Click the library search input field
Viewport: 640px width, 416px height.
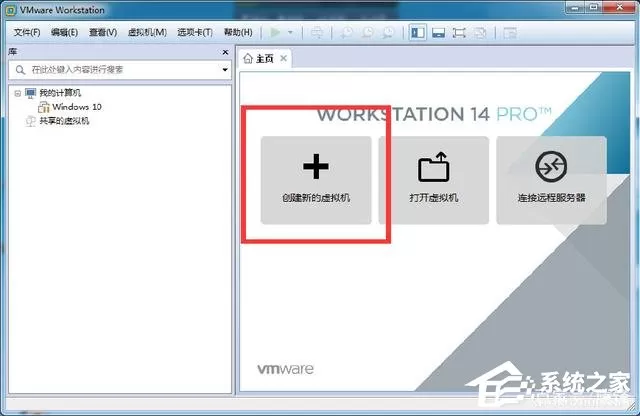[120, 70]
